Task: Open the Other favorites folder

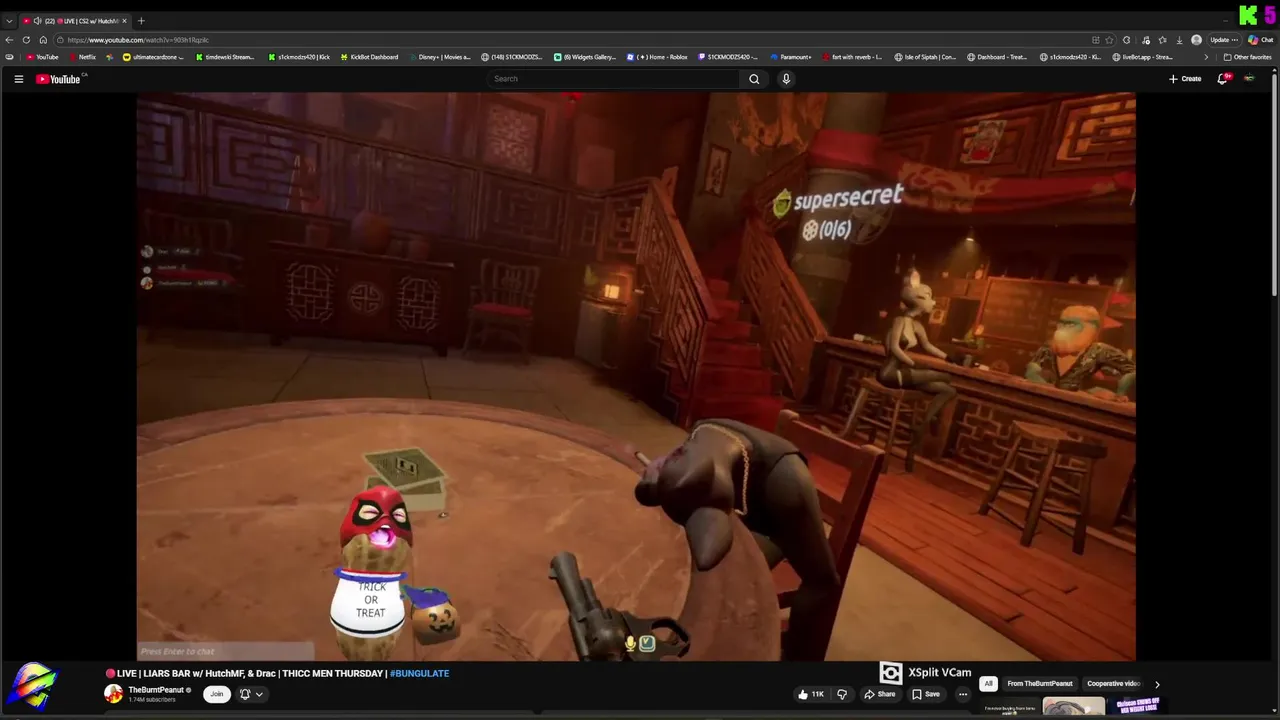Action: coord(1247,57)
